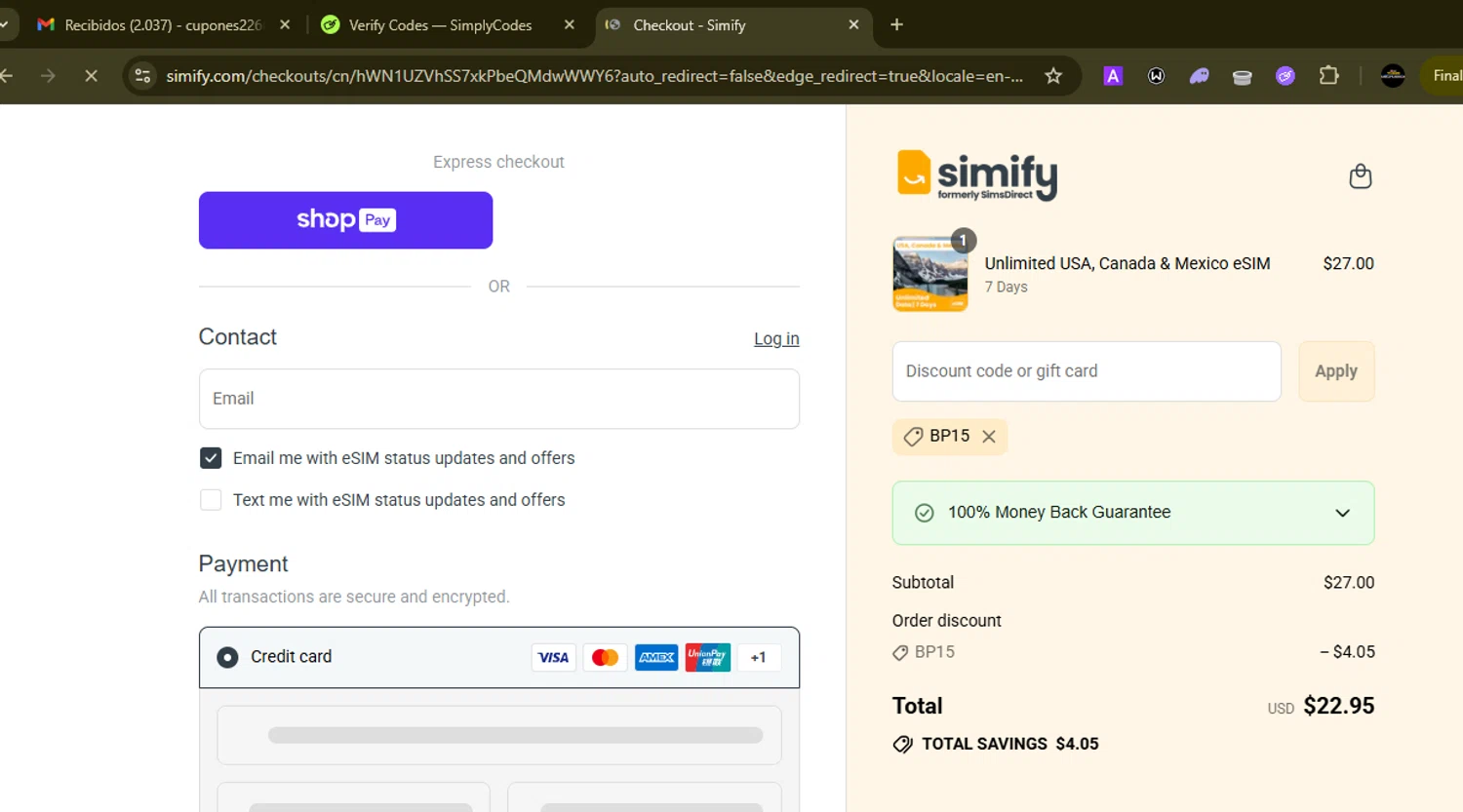The image size is (1463, 812).
Task: Click the Visa card logo
Action: 554,657
